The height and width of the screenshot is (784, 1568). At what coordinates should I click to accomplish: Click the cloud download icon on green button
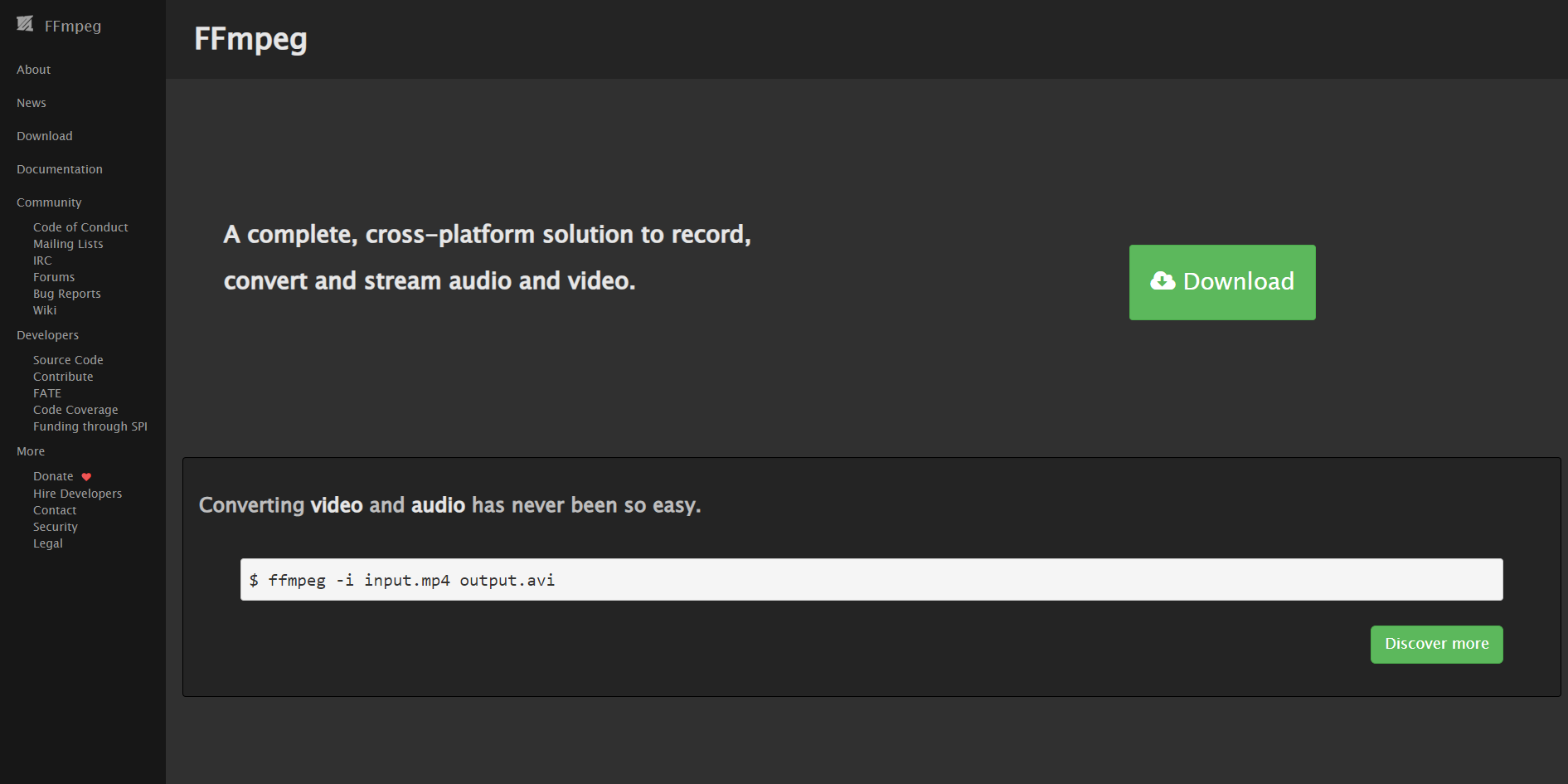coord(1163,281)
